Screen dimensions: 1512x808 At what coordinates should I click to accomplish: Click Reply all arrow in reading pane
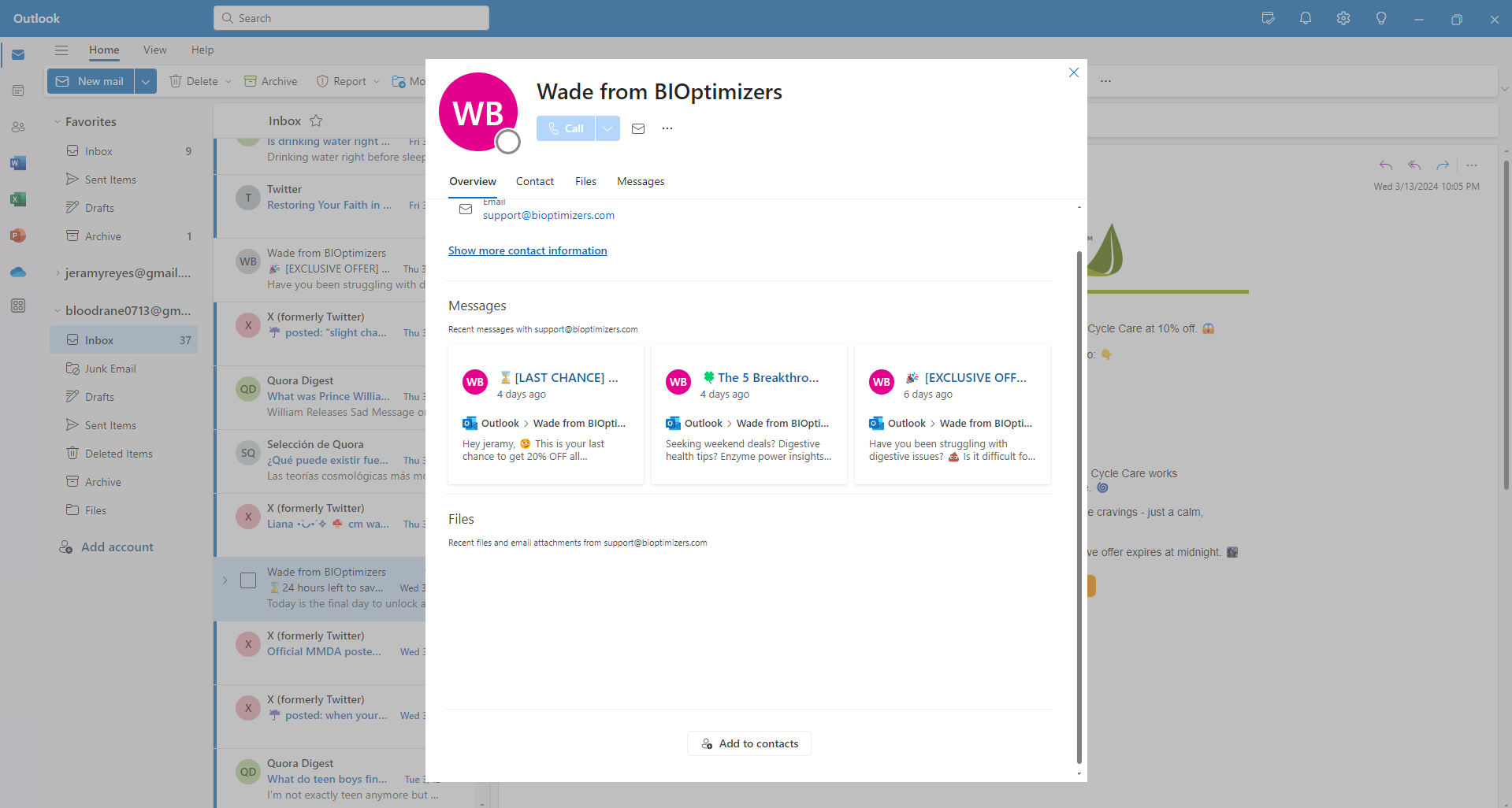coord(1414,165)
